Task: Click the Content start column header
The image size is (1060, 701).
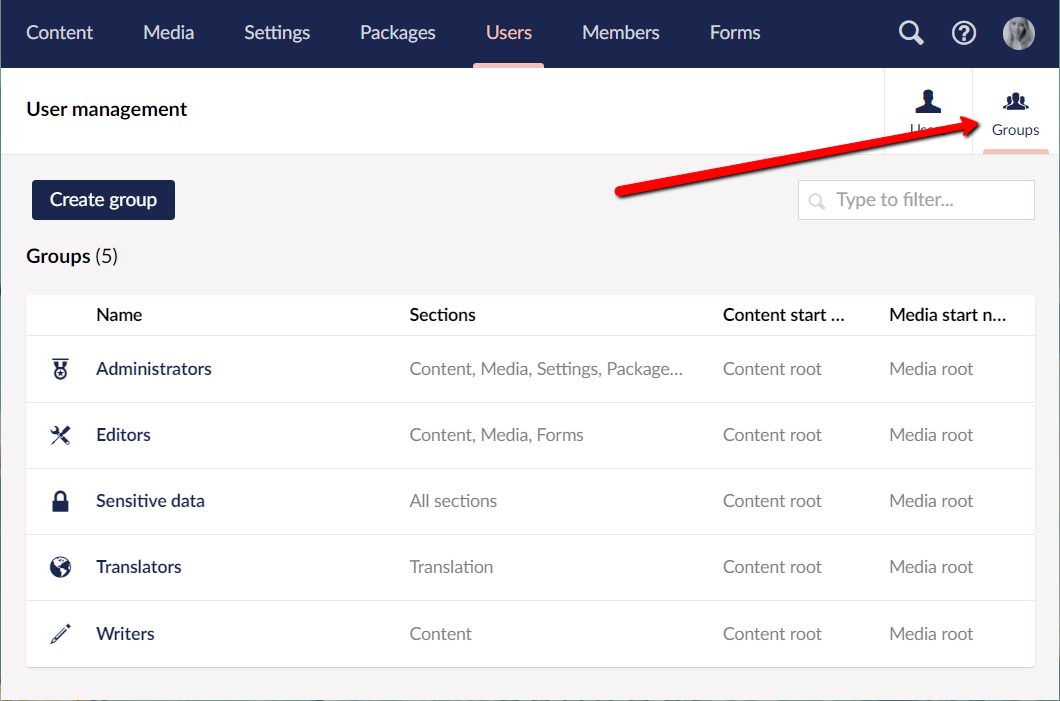Action: tap(784, 315)
